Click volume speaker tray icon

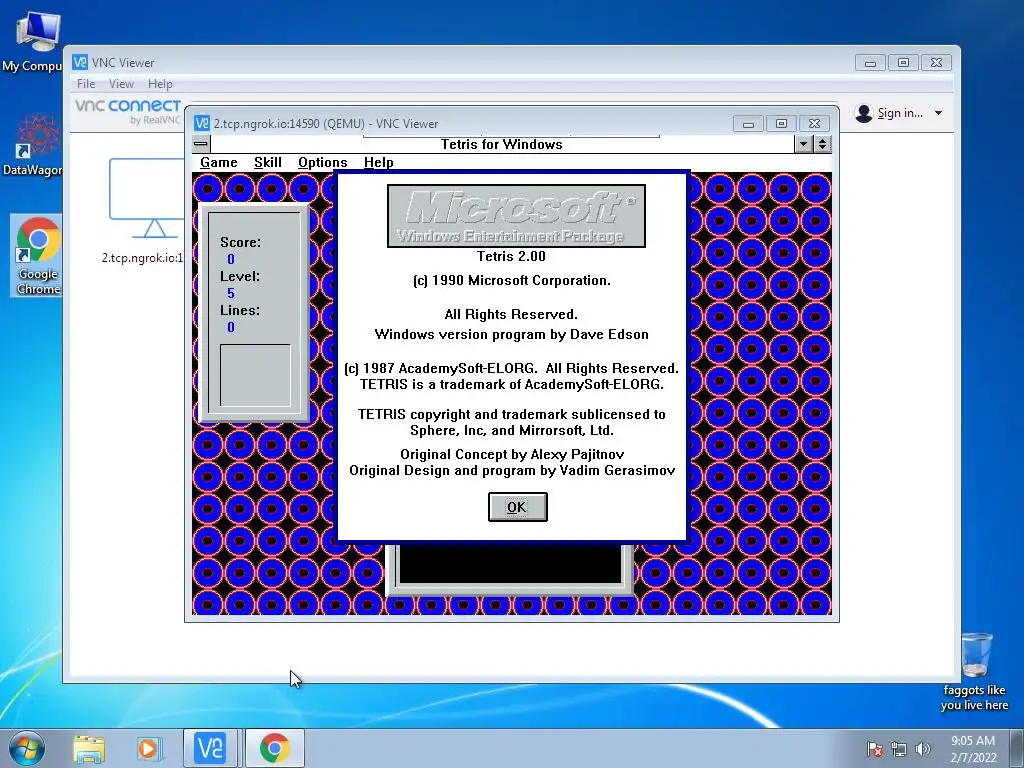tap(923, 749)
